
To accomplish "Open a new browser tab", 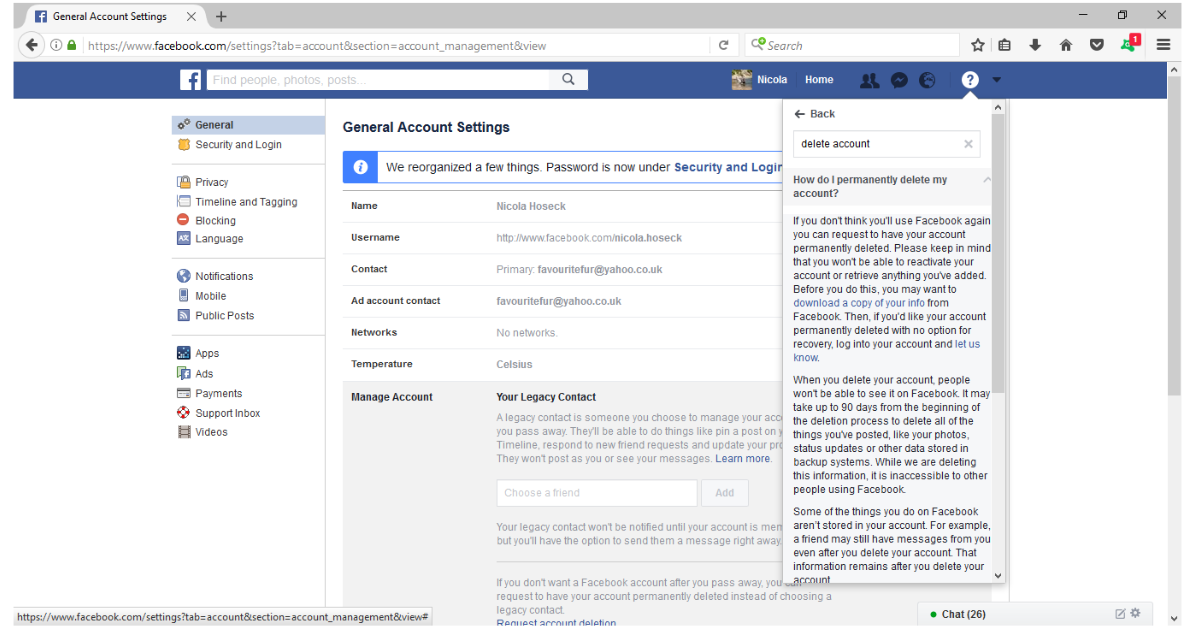I will pos(221,17).
